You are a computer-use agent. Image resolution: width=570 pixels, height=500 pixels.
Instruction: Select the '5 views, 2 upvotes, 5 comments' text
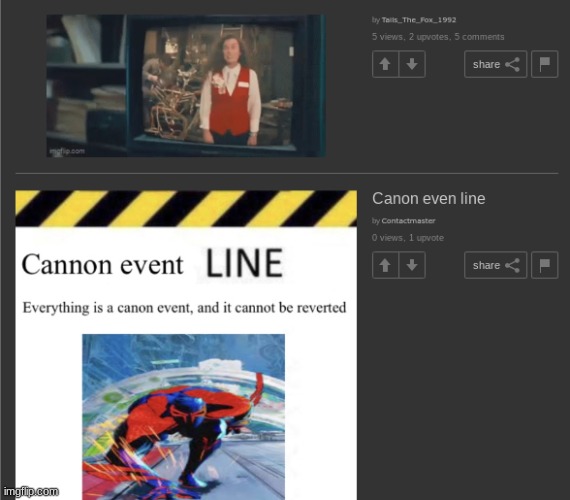438,37
